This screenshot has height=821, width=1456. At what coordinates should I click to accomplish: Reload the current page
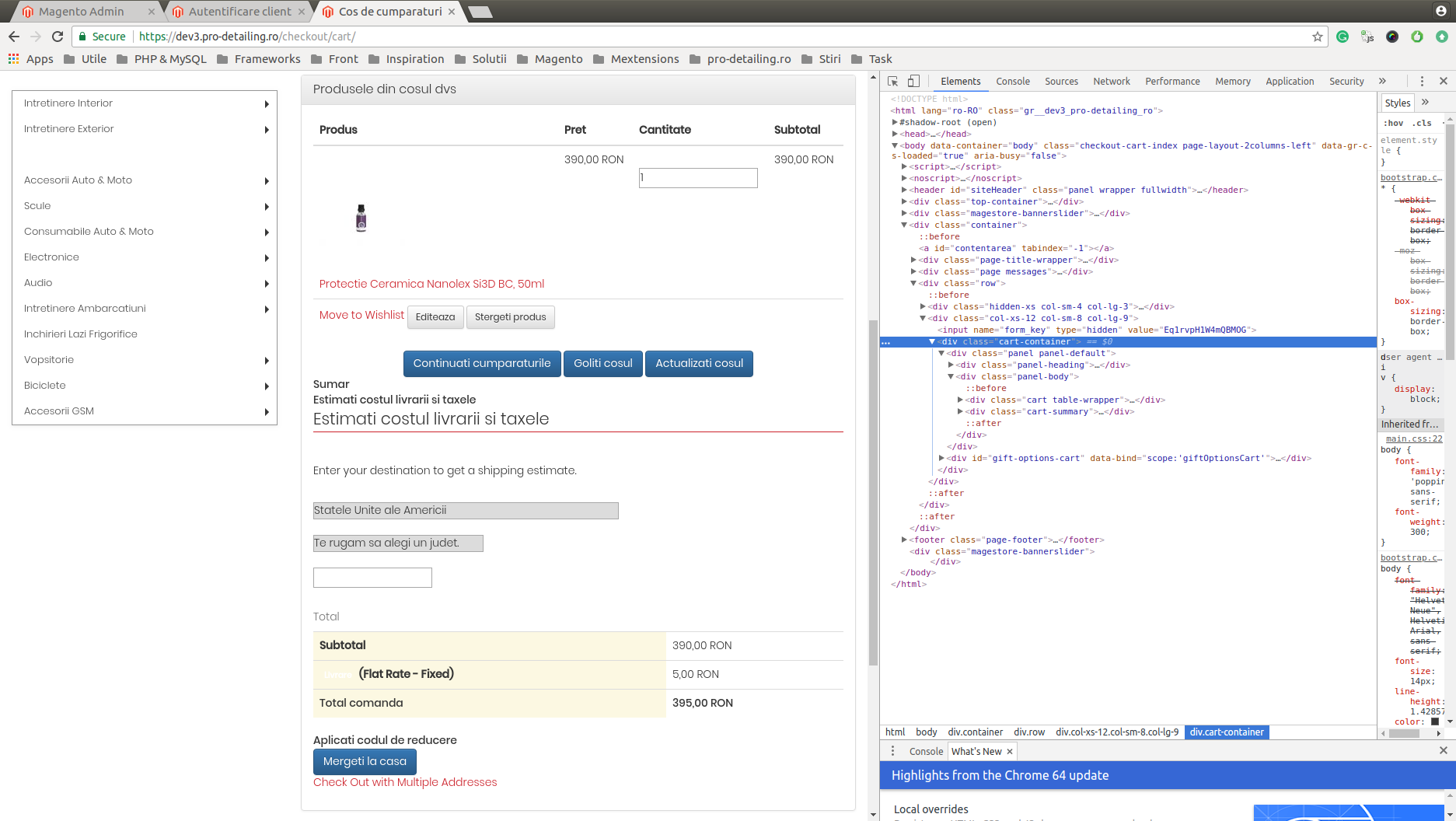tap(58, 37)
